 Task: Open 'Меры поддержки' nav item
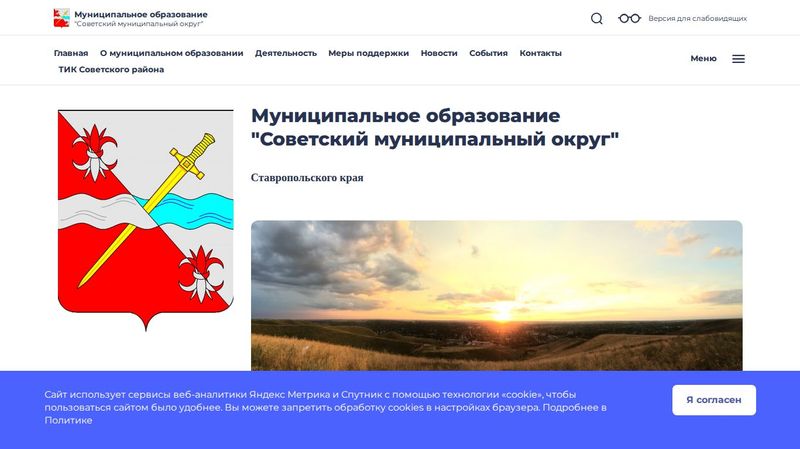(368, 53)
